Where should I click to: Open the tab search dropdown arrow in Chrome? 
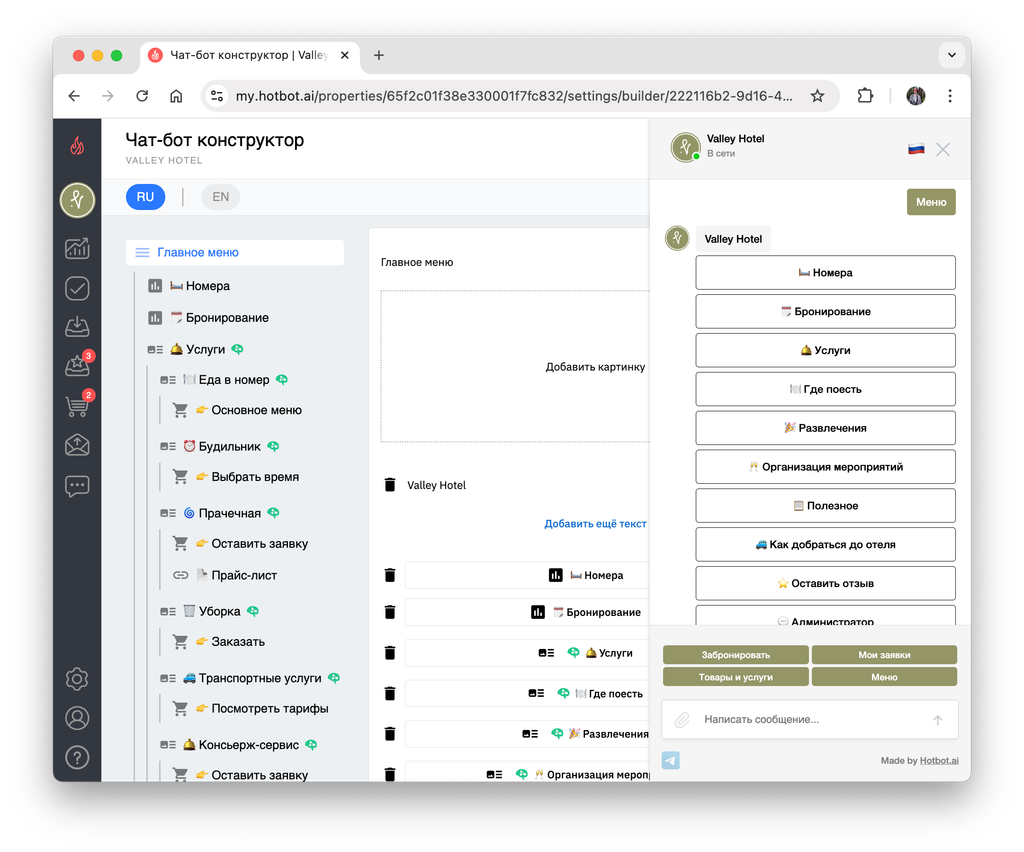pos(952,55)
